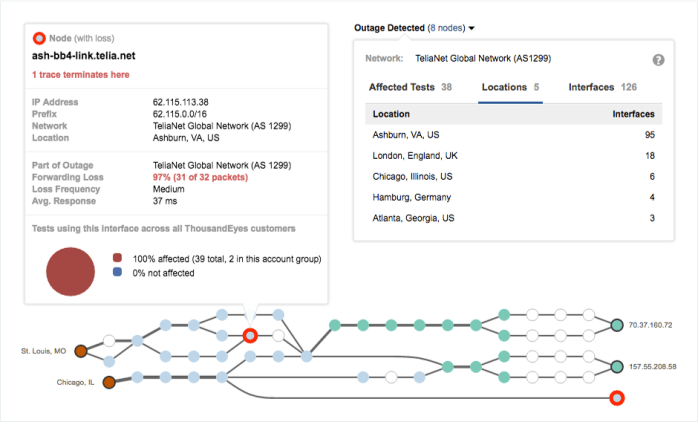Click the Chicago, IL agent node
This screenshot has height=422, width=698.
(109, 382)
